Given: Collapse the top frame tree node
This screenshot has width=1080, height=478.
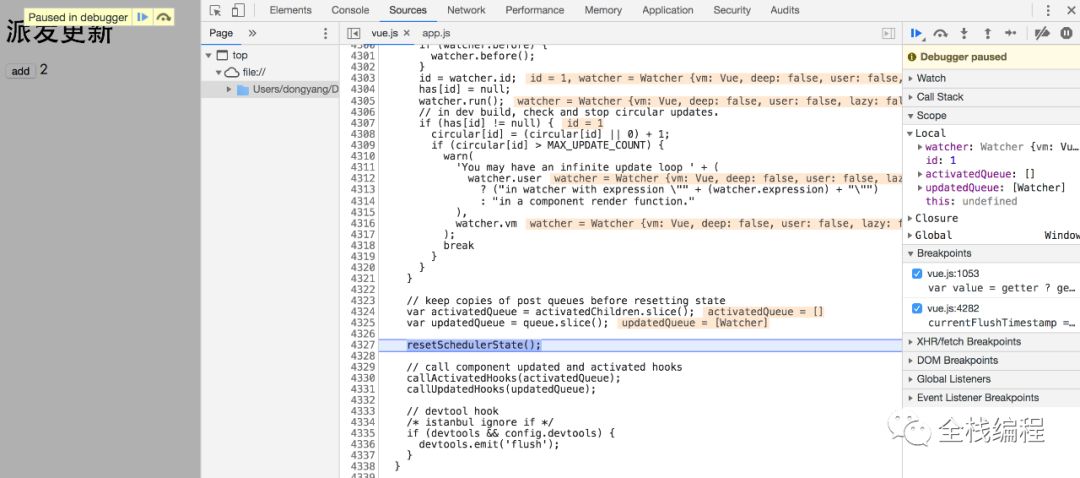Looking at the screenshot, I should [207, 55].
